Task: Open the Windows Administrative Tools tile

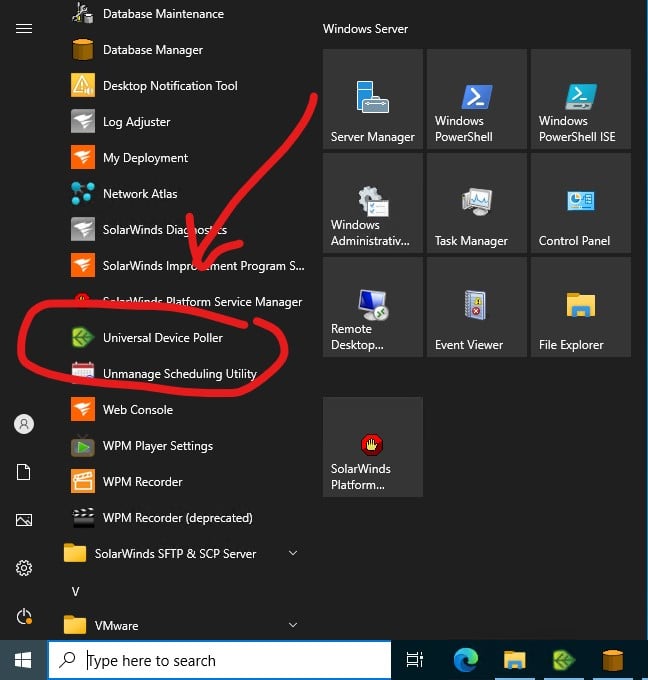Action: pos(373,203)
